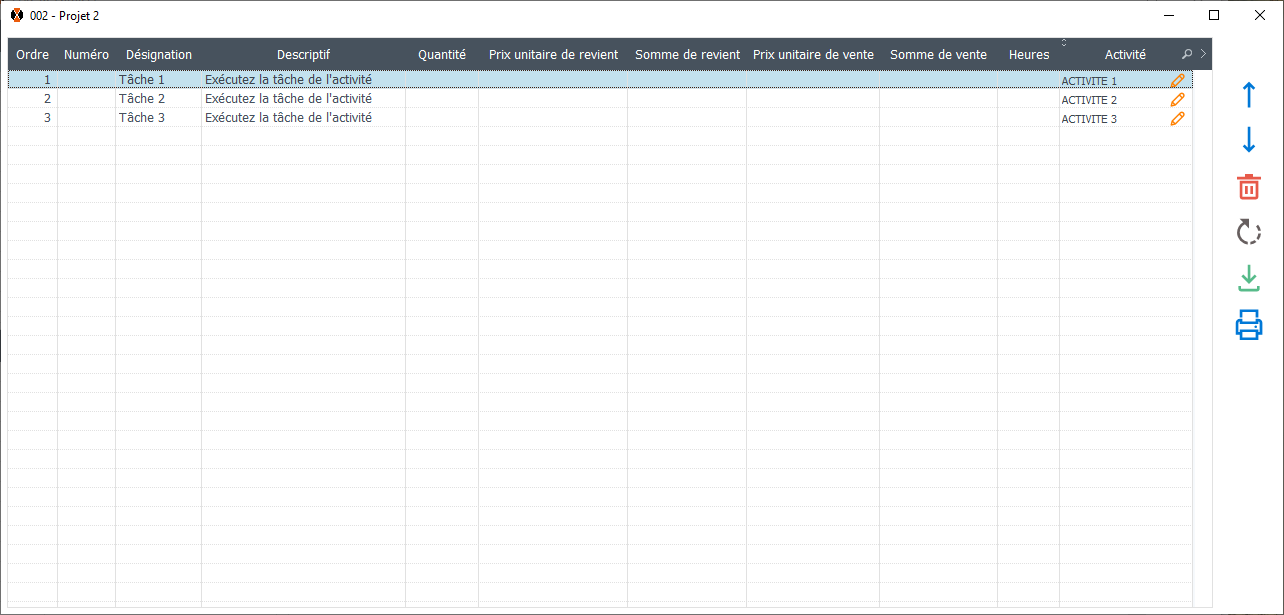Image resolution: width=1284 pixels, height=615 pixels.
Task: Sort by the Ordre column header
Action: [x=33, y=55]
